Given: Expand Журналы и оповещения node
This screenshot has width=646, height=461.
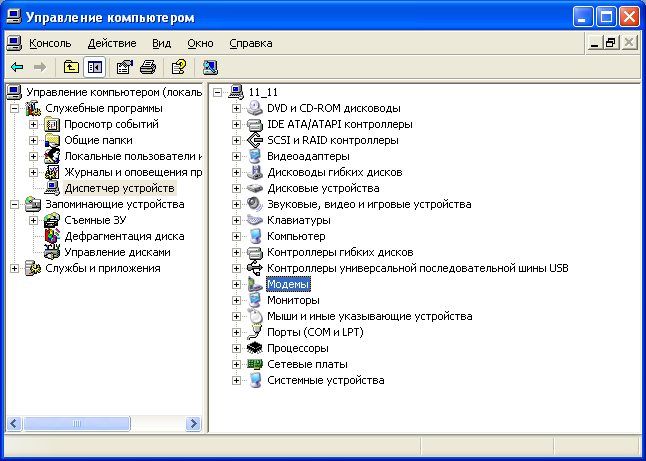Looking at the screenshot, I should pyautogui.click(x=33, y=173).
